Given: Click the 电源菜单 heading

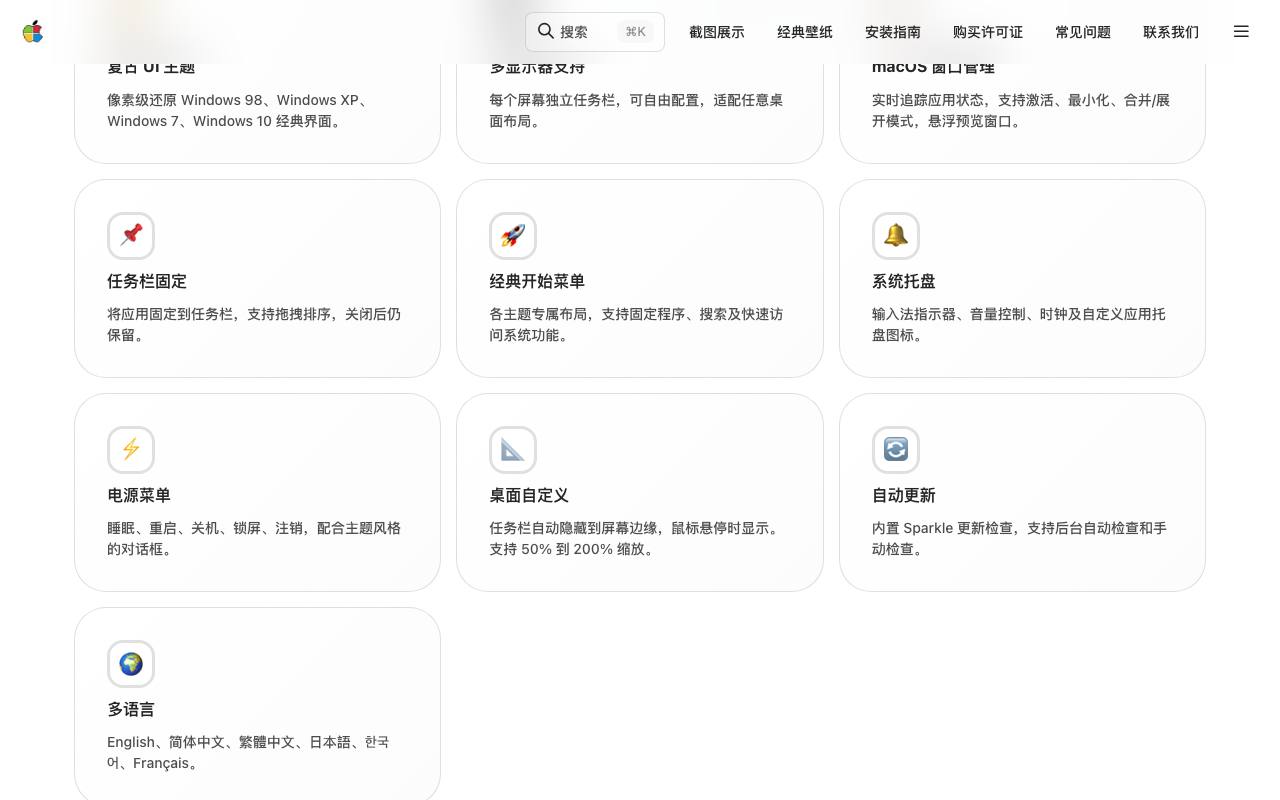Looking at the screenshot, I should tap(139, 496).
